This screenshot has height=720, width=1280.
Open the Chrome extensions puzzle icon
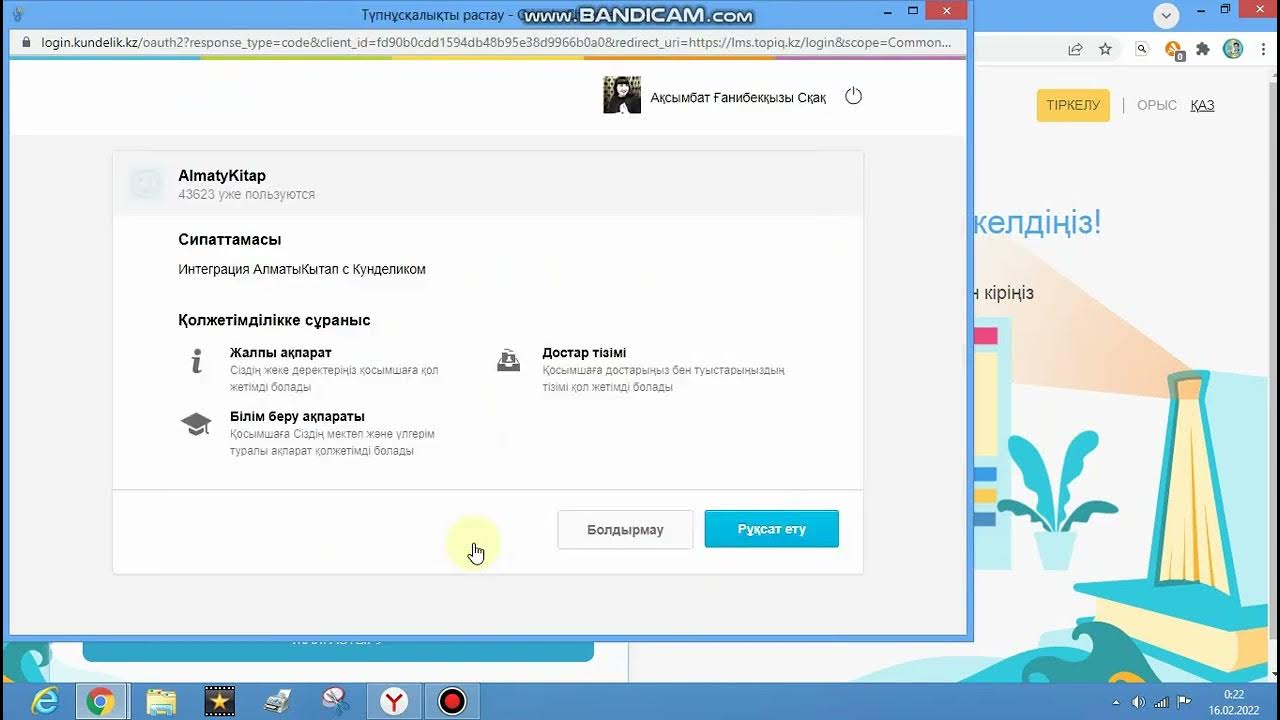click(x=1203, y=49)
